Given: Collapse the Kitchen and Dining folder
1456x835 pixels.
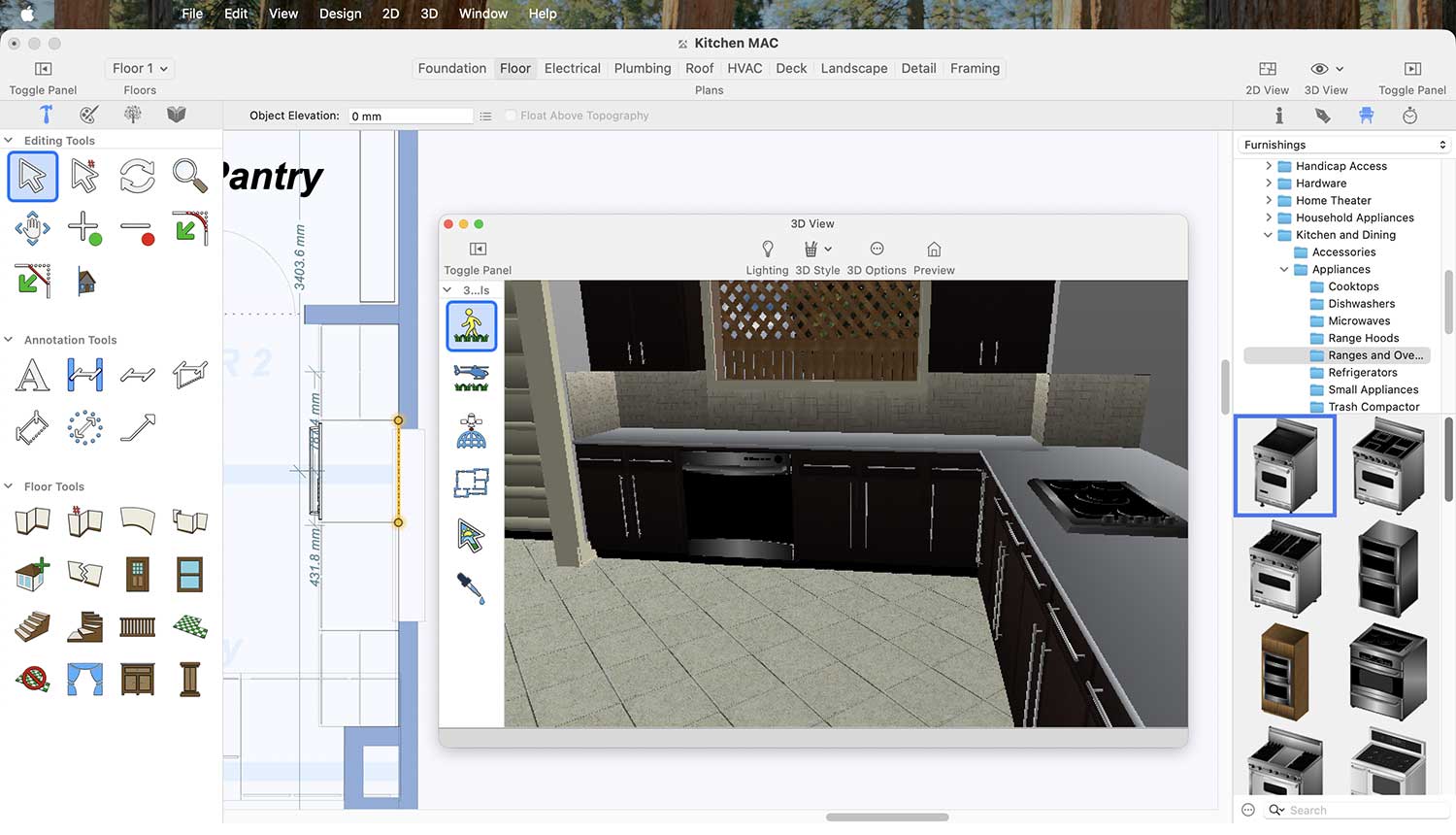Looking at the screenshot, I should 1268,235.
